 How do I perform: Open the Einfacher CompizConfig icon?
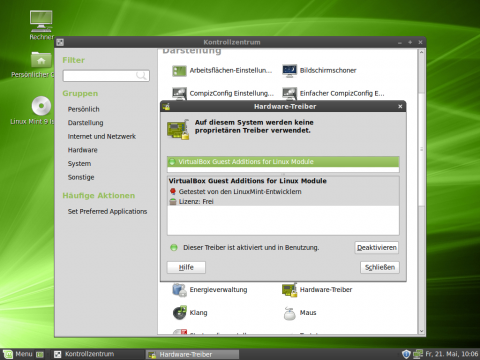pyautogui.click(x=289, y=93)
